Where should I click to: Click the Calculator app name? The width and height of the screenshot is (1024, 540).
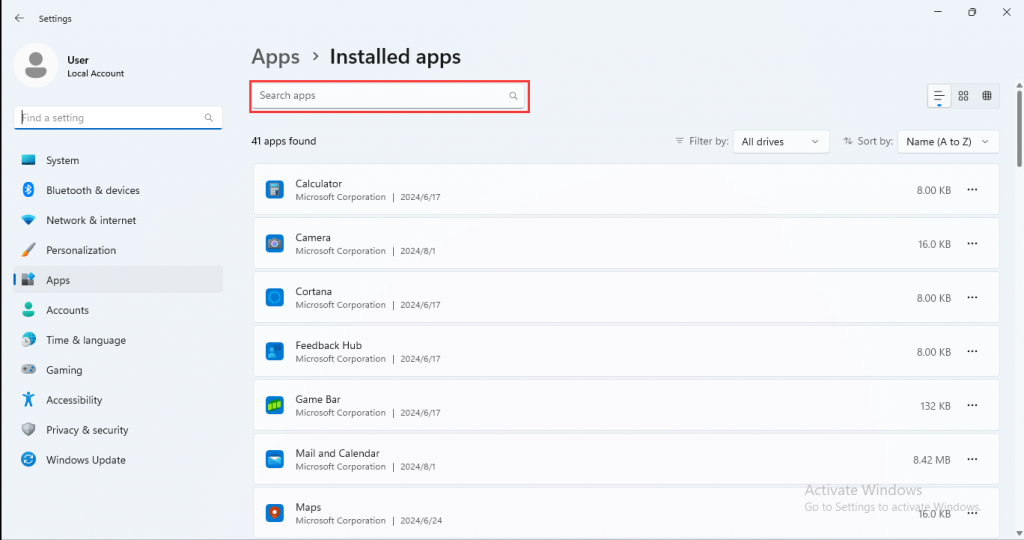[x=319, y=183]
